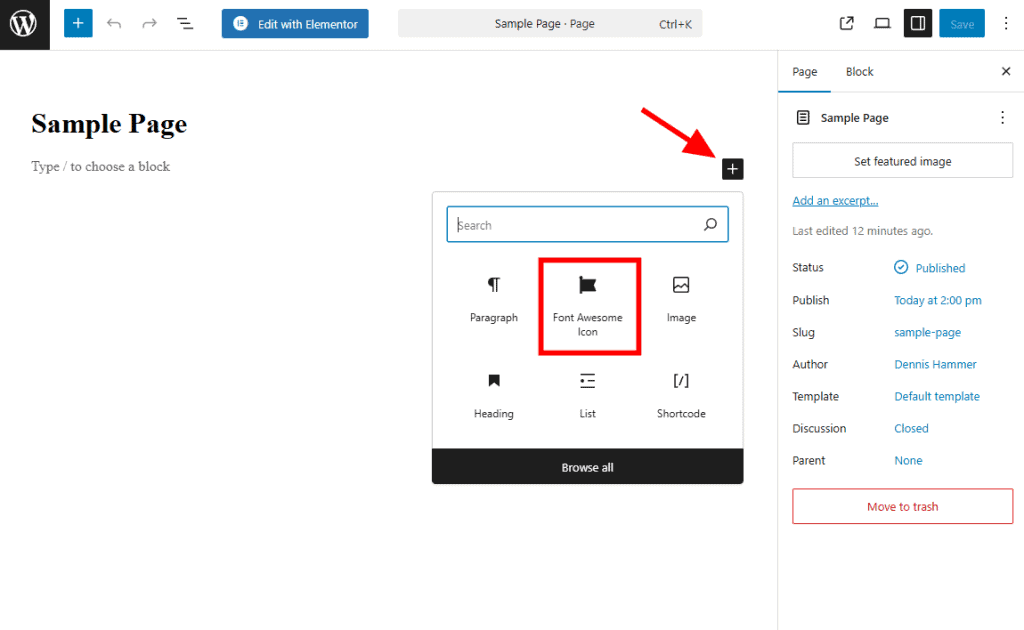Screen dimensions: 1024x630
Task: Click the Add an excerpt link
Action: 835,201
